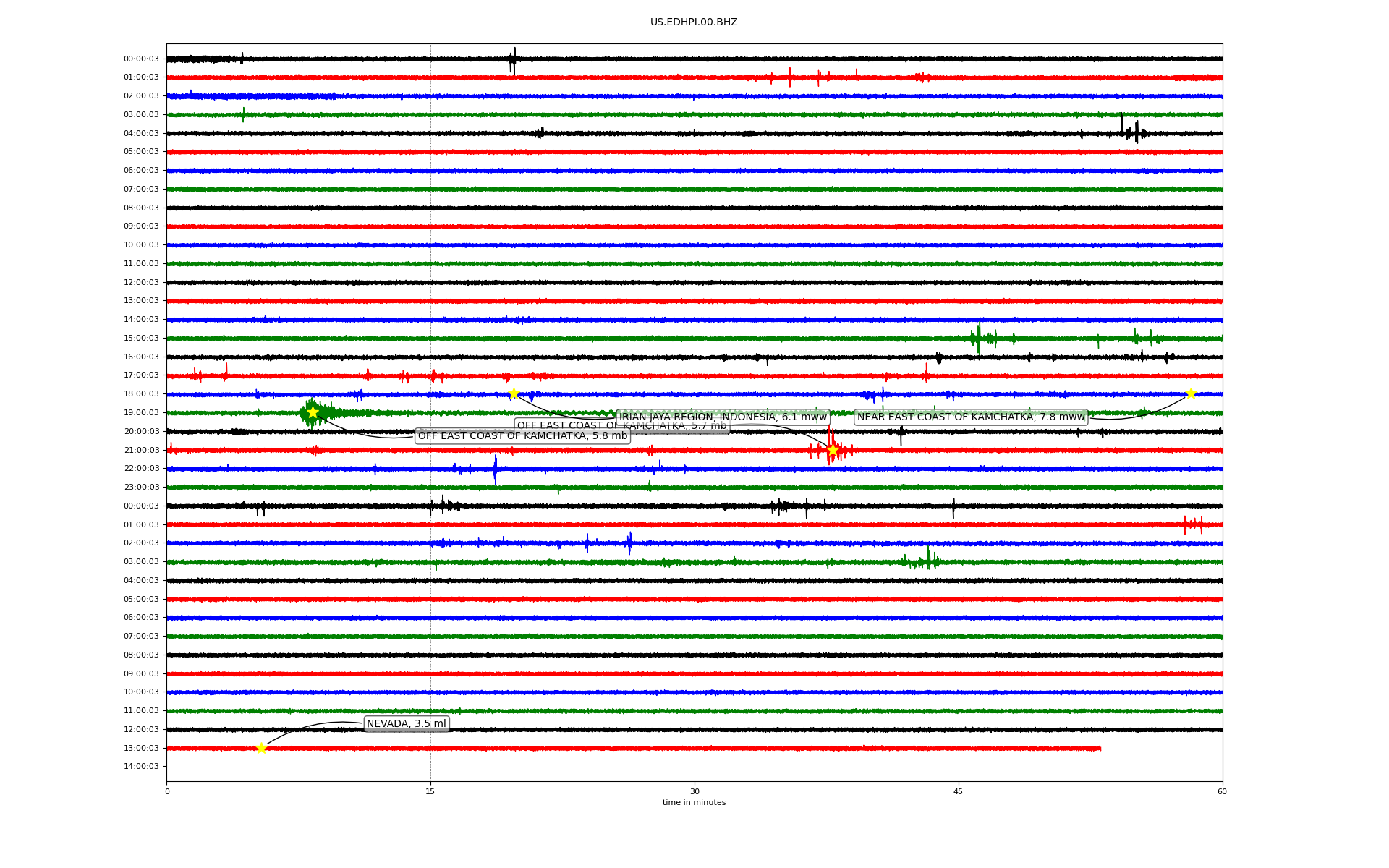The image size is (1389, 868).
Task: Click the 45 tick label on the time axis
Action: click(x=959, y=791)
